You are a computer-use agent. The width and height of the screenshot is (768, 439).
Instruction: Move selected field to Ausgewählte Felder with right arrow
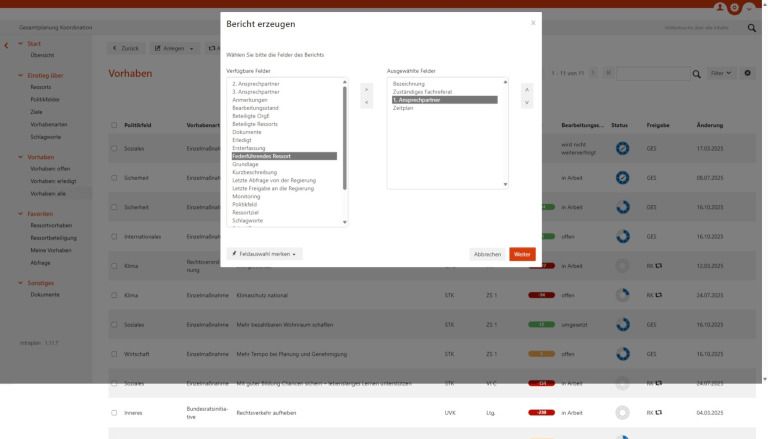point(365,90)
